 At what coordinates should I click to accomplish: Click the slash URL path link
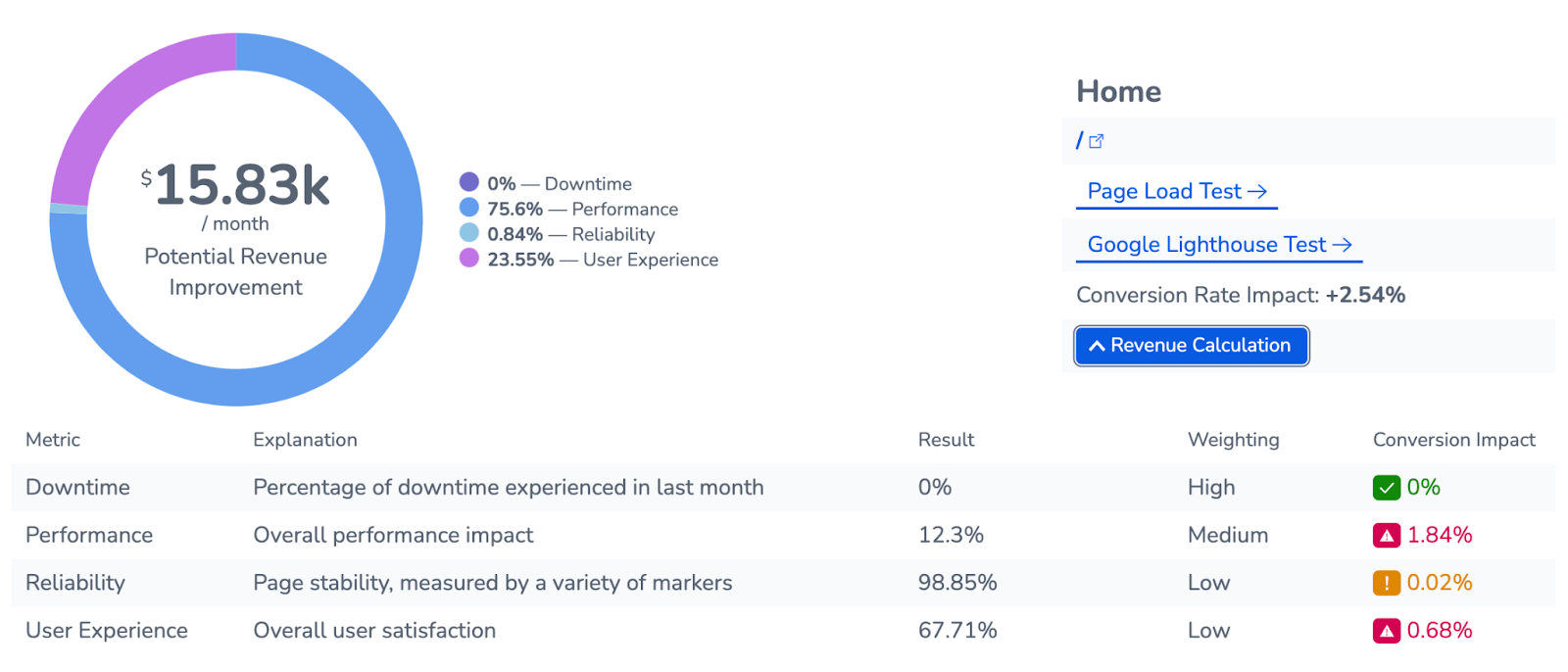pyautogui.click(x=1080, y=141)
